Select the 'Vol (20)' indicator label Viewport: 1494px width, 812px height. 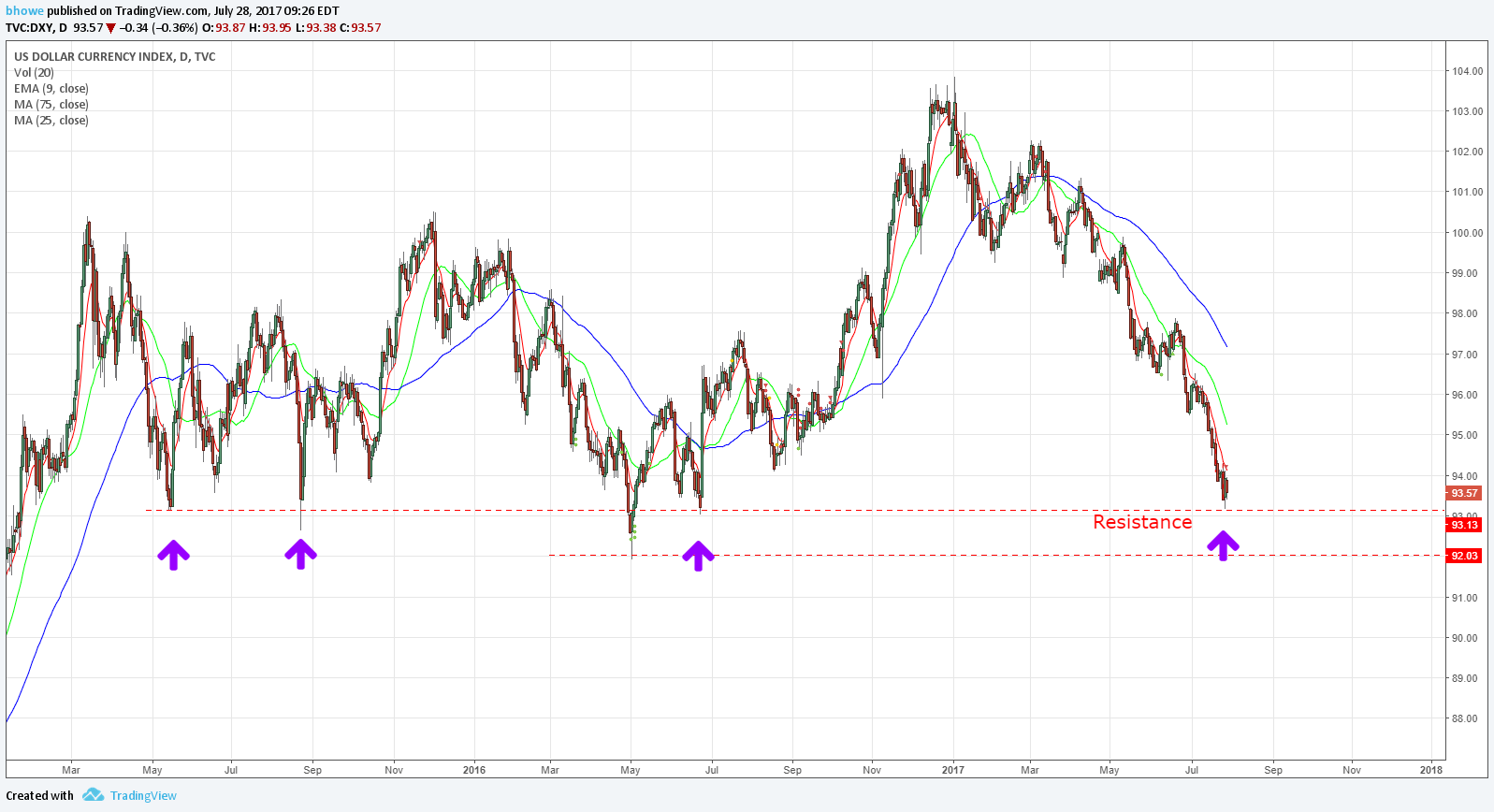tap(34, 73)
